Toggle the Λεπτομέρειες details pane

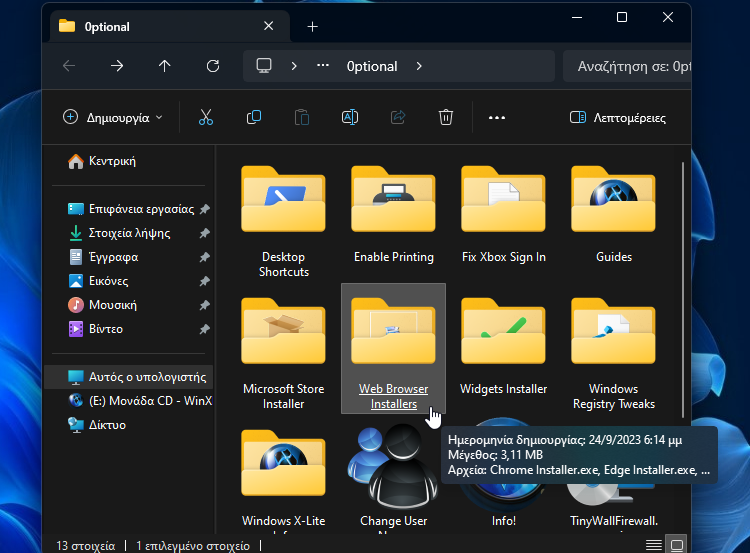[x=618, y=118]
